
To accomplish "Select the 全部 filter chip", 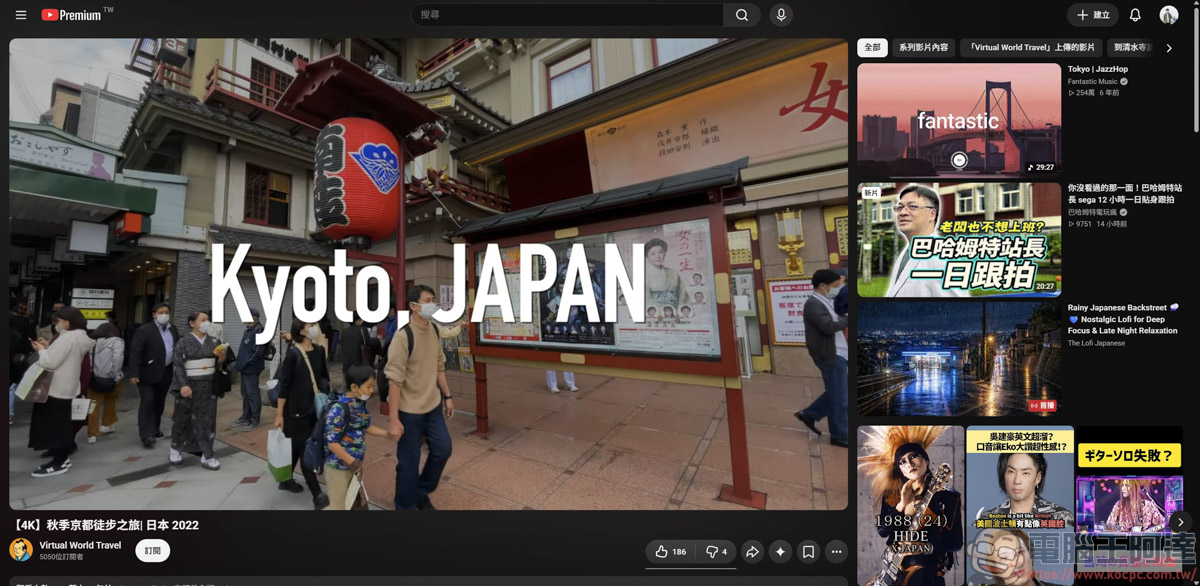I will click(872, 48).
